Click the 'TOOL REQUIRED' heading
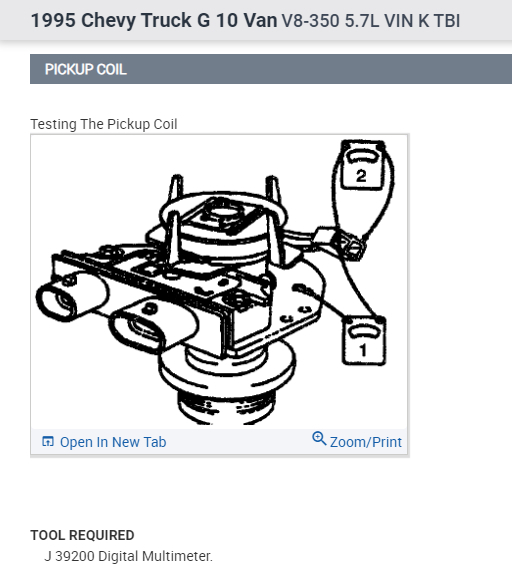Image resolution: width=512 pixels, height=587 pixels. [82, 535]
